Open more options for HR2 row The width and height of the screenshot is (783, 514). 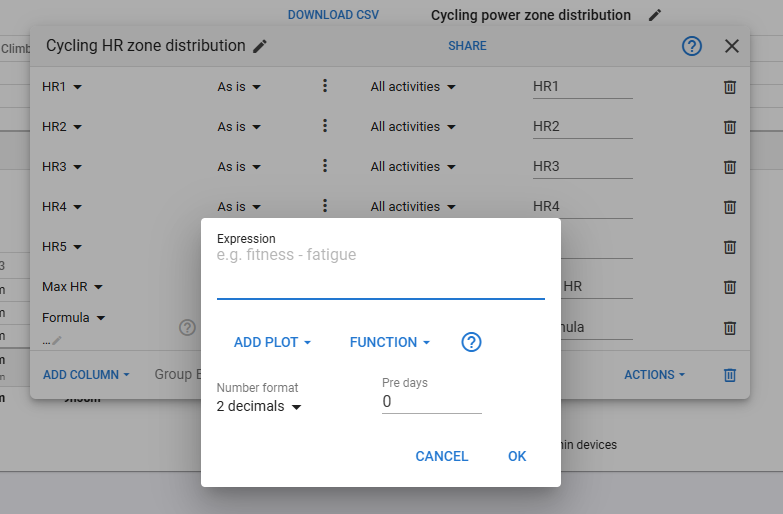coord(325,126)
